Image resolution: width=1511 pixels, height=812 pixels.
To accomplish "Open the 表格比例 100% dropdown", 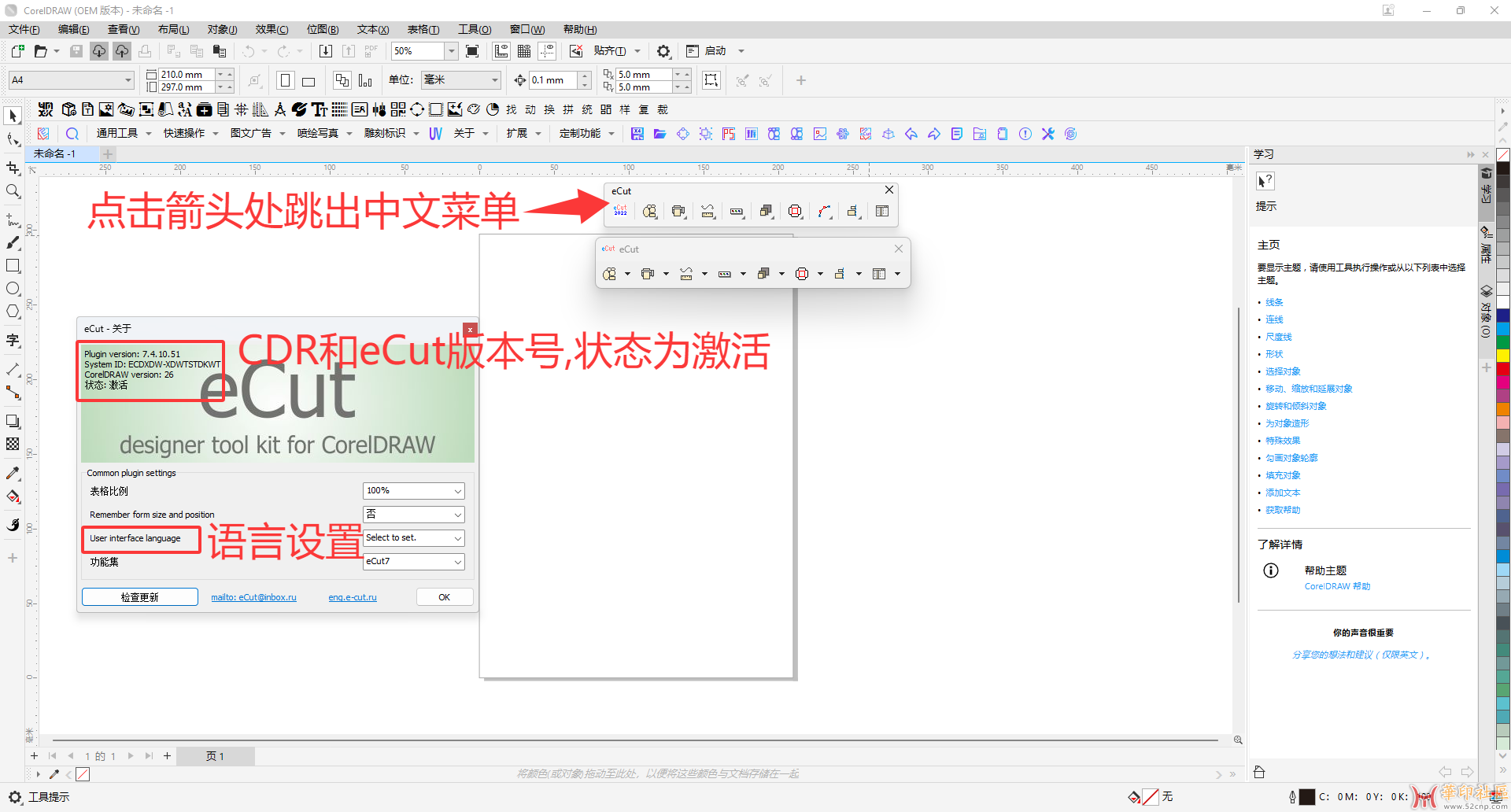I will tap(414, 491).
